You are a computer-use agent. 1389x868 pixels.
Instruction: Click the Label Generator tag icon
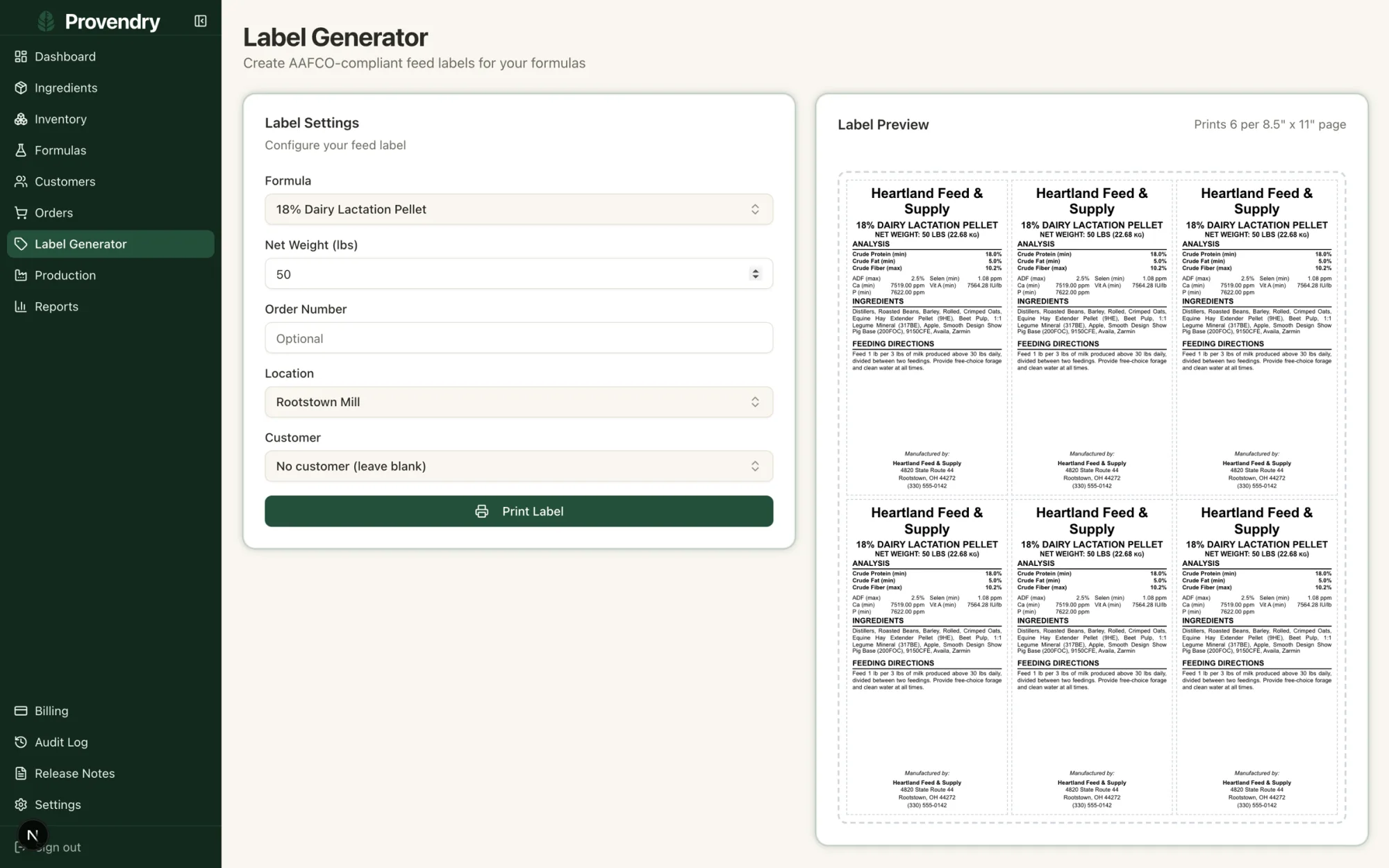[21, 244]
